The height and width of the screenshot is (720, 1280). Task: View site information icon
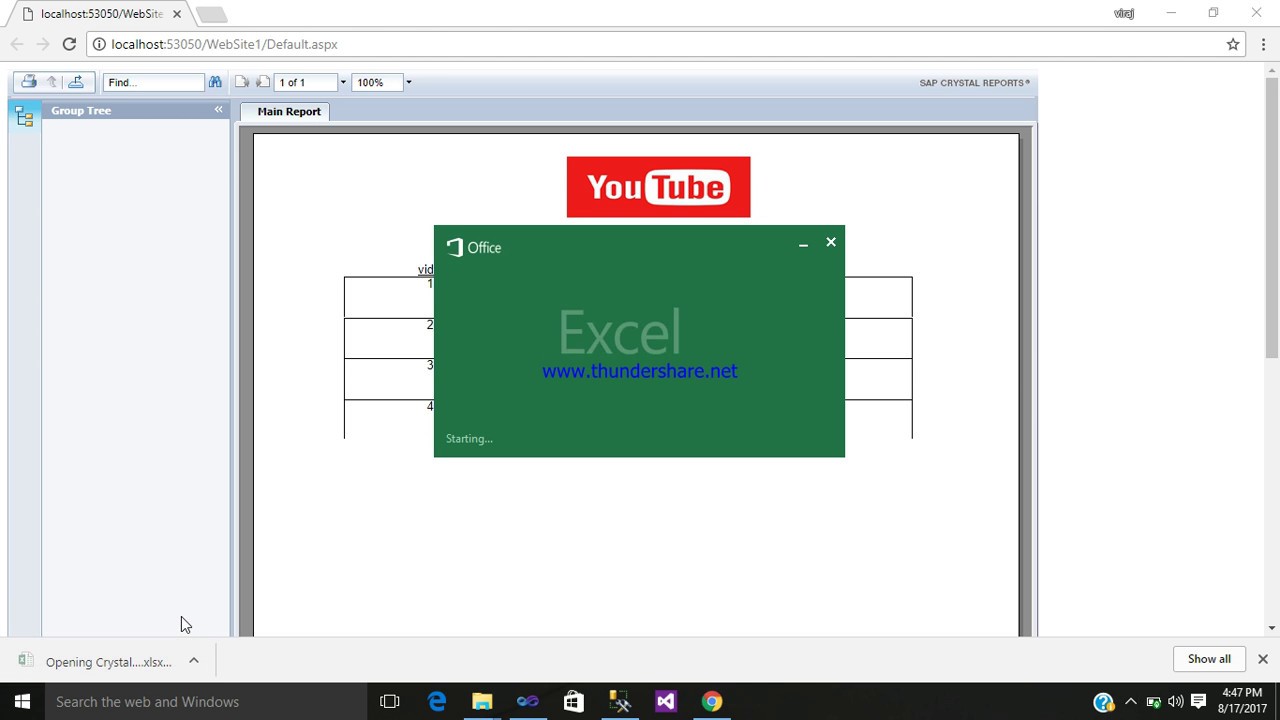[99, 44]
